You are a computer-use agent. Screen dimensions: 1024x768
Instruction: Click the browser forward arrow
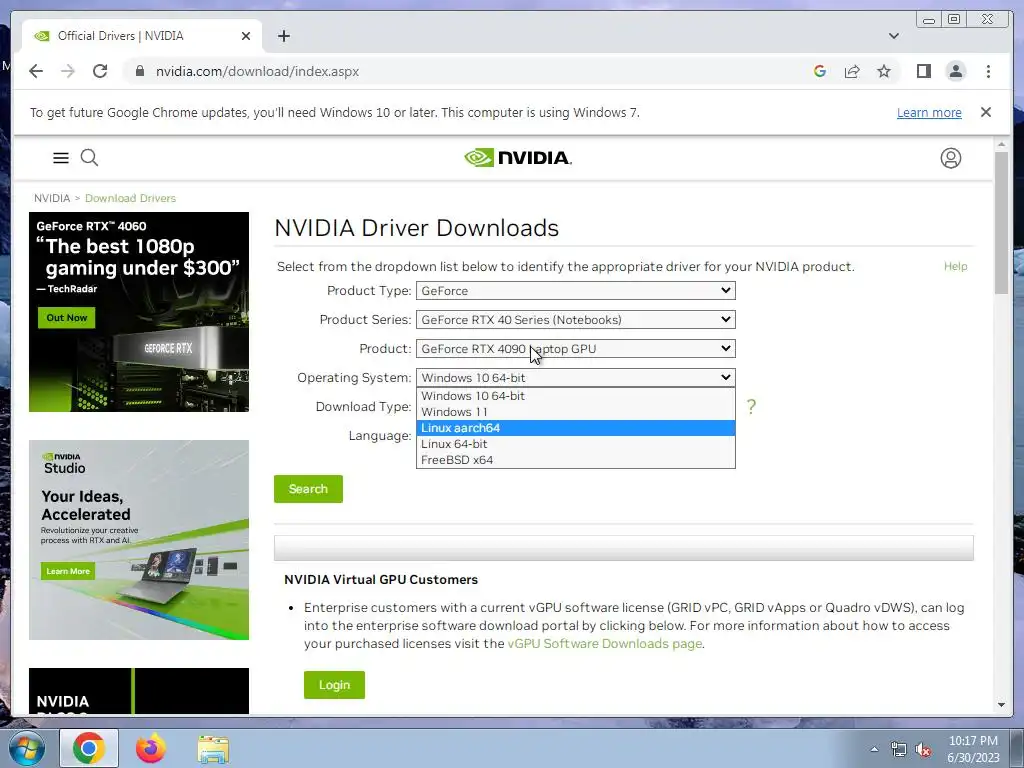[68, 71]
